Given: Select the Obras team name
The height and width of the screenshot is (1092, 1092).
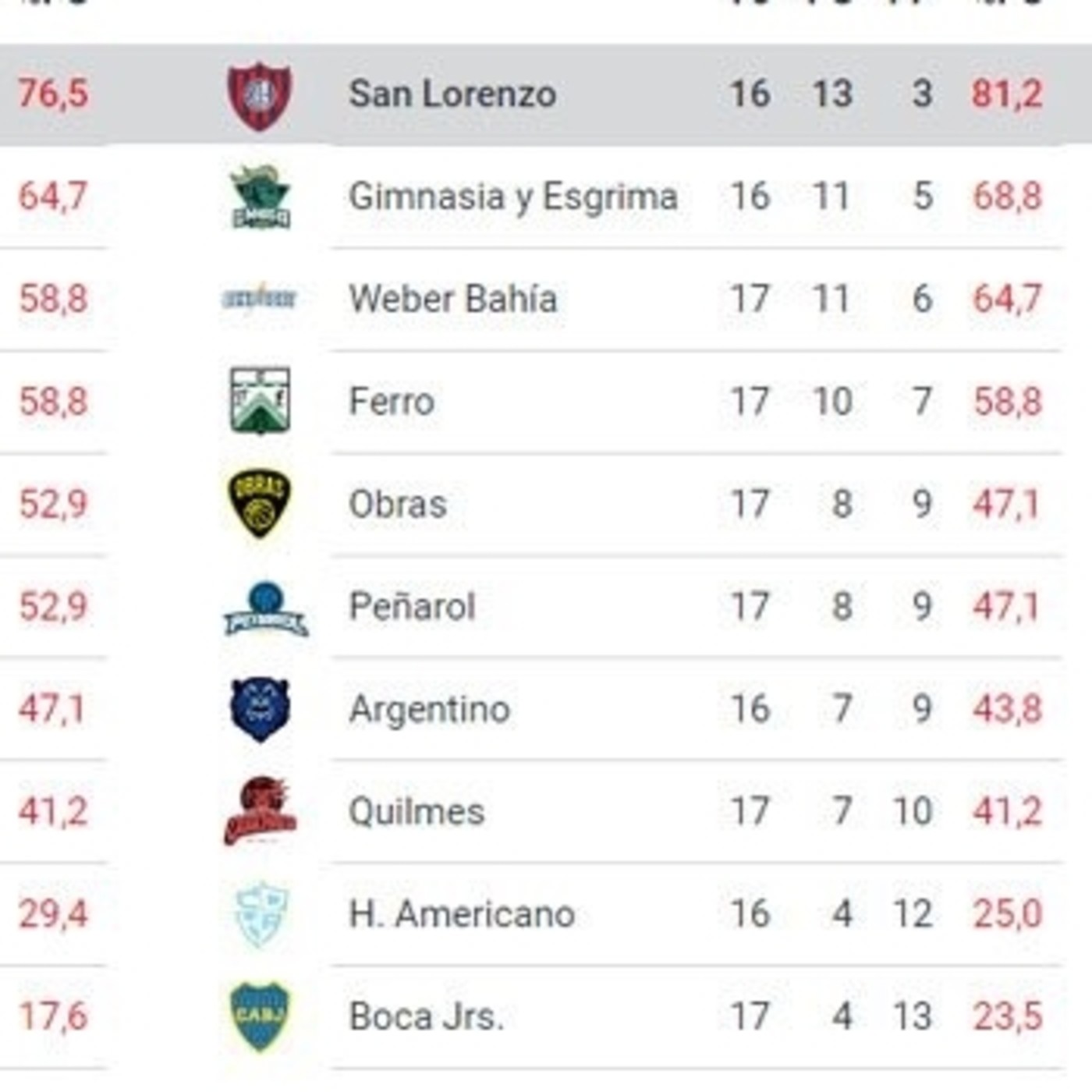Looking at the screenshot, I should 398,505.
